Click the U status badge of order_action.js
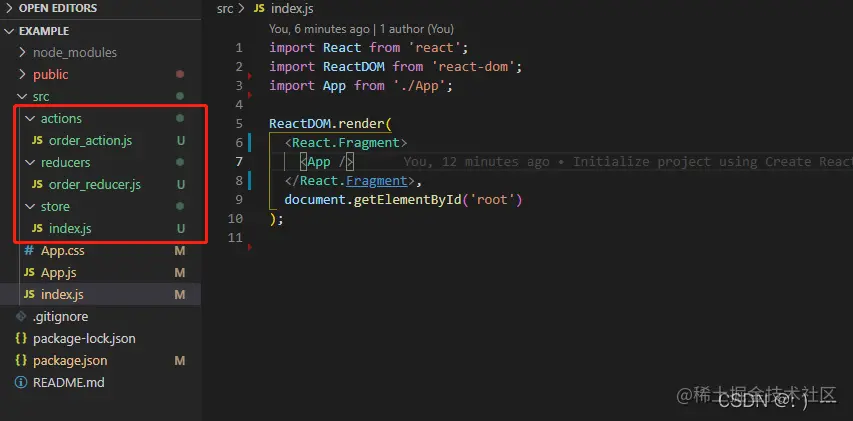 pos(181,141)
